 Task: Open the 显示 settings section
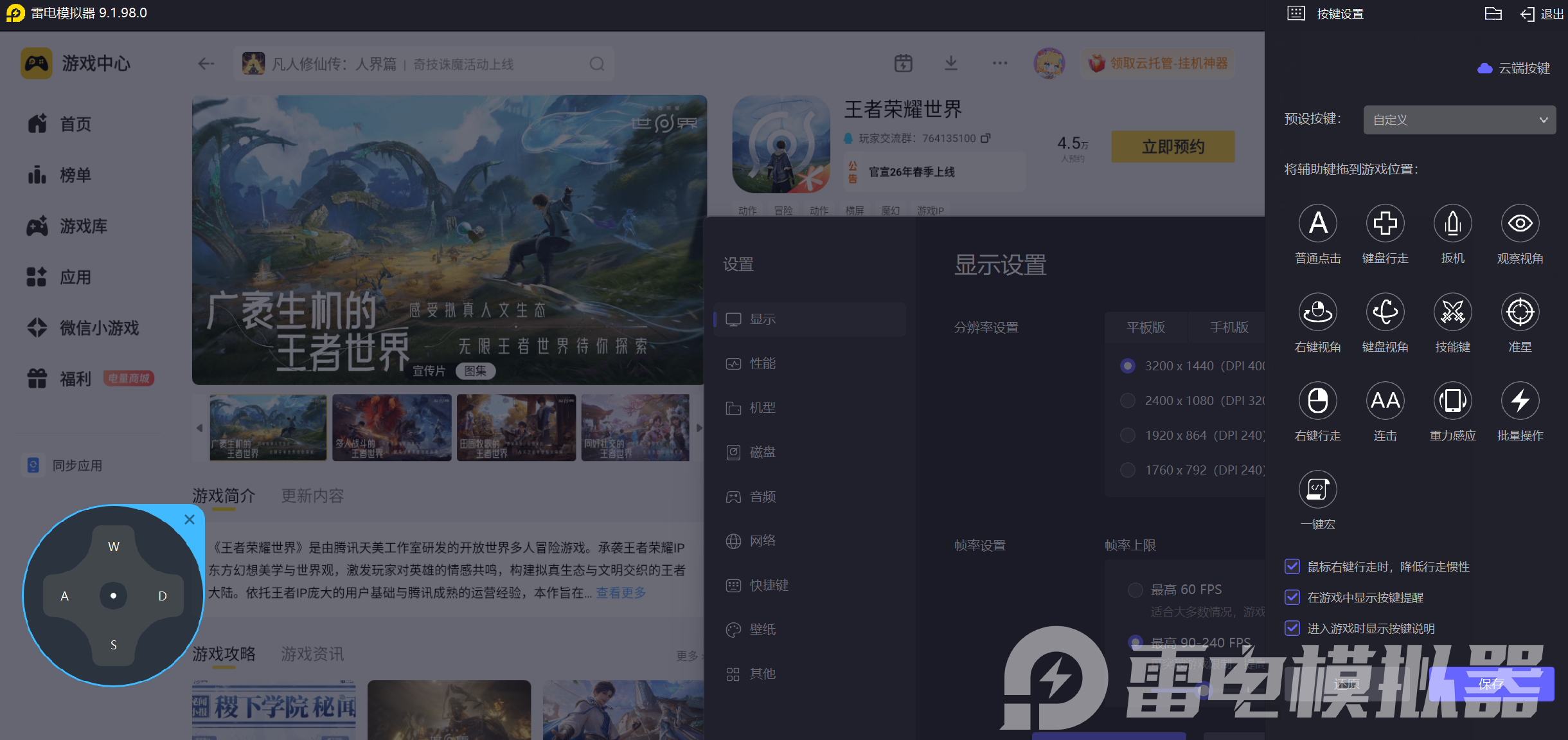pyautogui.click(x=810, y=320)
